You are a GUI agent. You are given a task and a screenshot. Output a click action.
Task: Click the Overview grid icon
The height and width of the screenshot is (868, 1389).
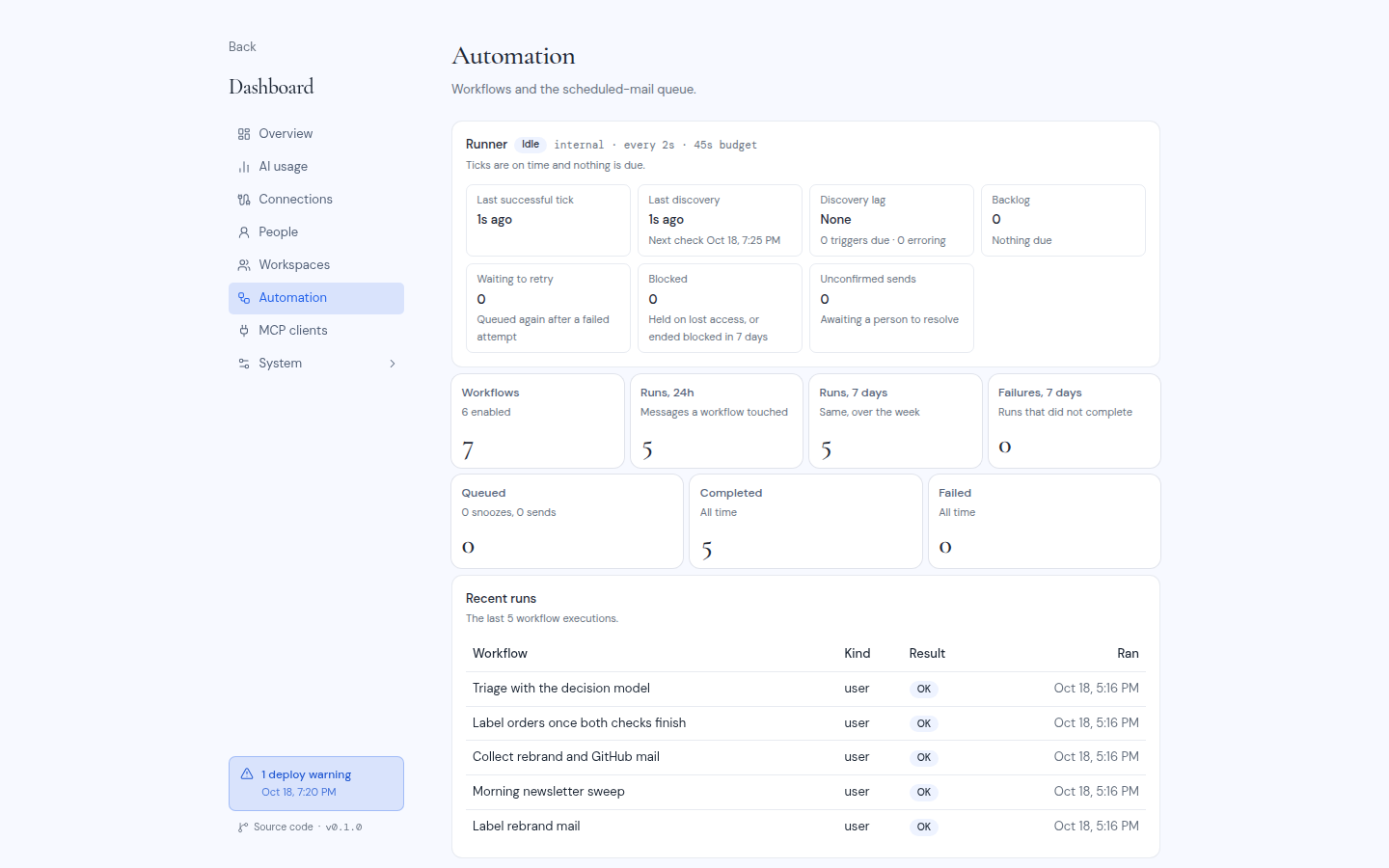click(244, 134)
